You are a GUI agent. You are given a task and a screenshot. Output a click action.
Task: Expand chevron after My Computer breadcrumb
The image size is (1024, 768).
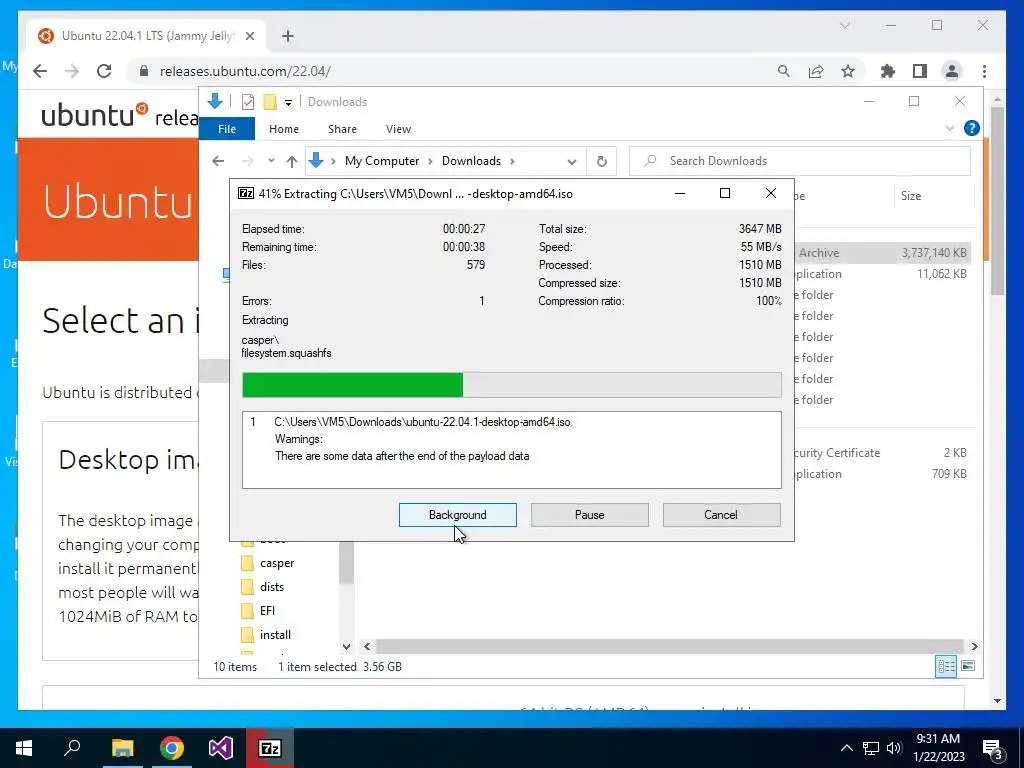[x=430, y=161]
